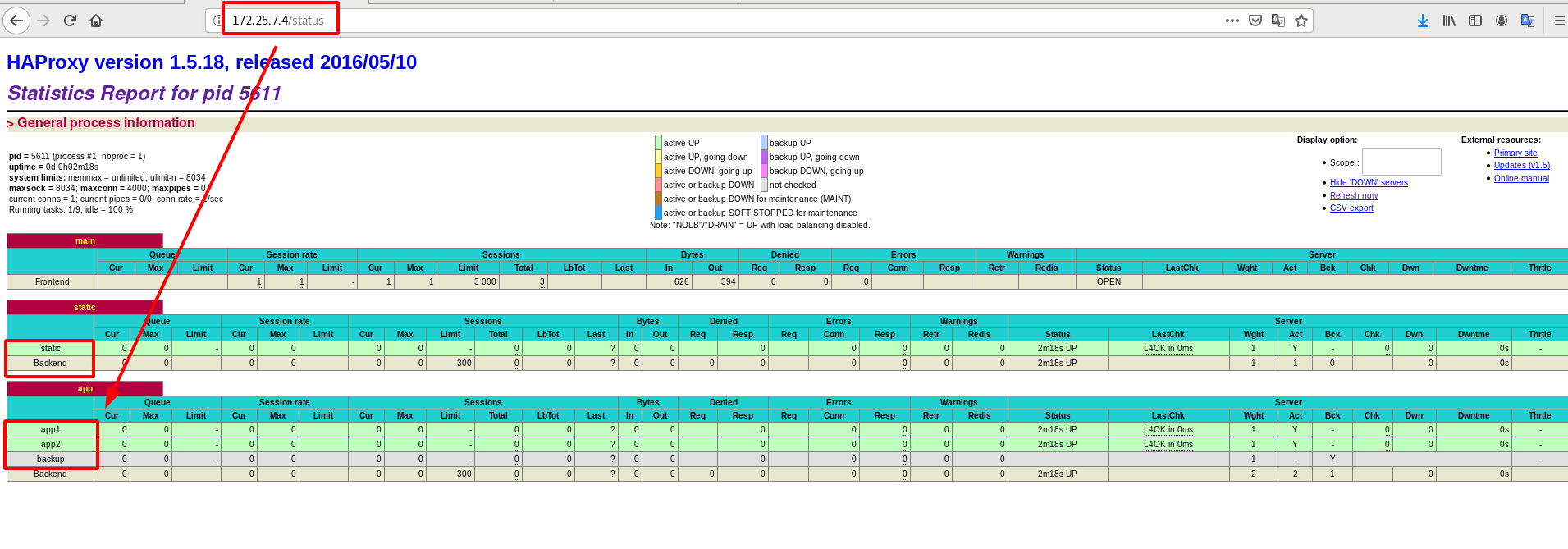Click the 394 bytes-out value
Viewport: 1568px width, 549px height.
click(729, 281)
